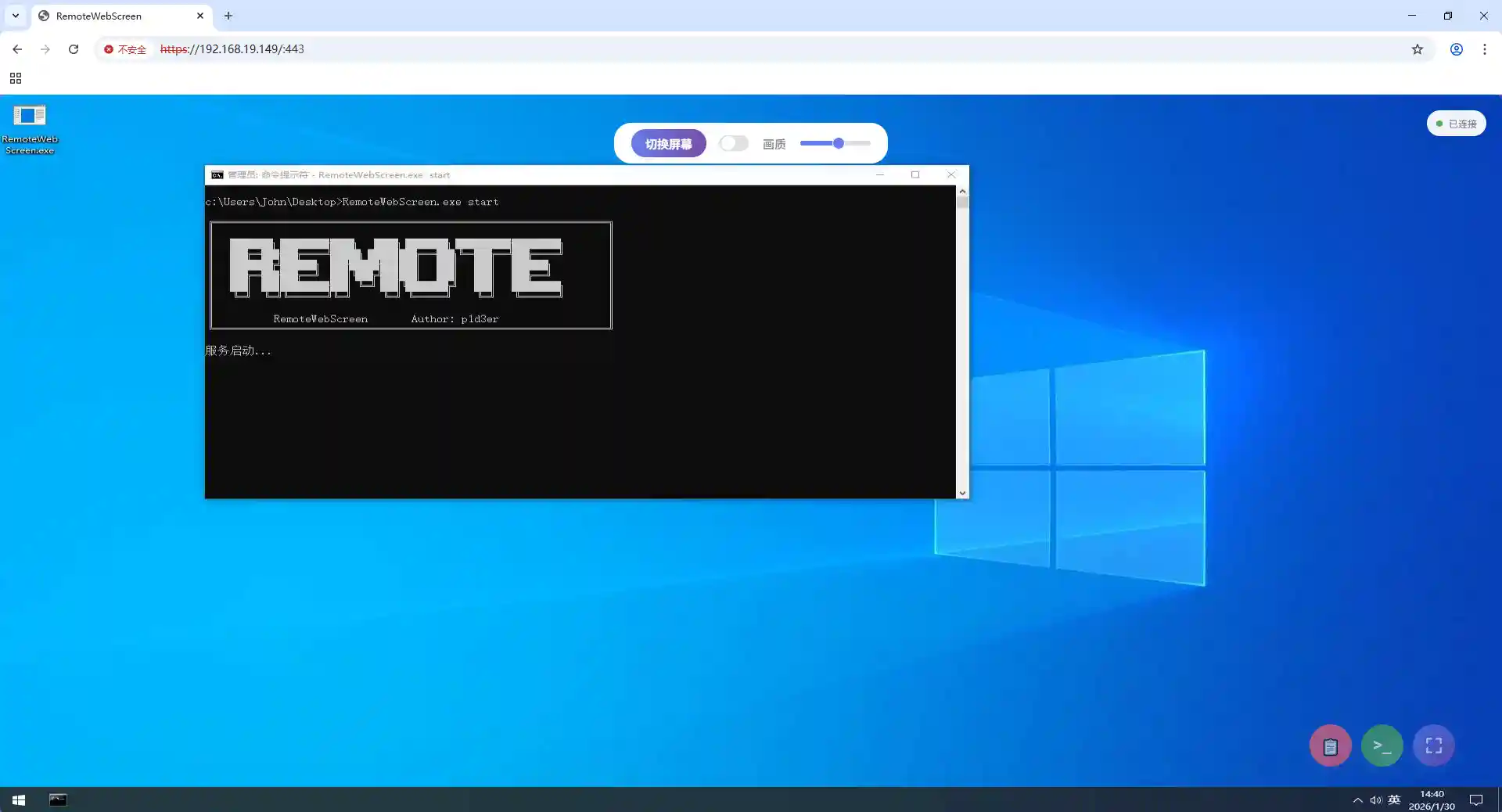
Task: Bookmark this page with the star icon
Action: [1418, 49]
